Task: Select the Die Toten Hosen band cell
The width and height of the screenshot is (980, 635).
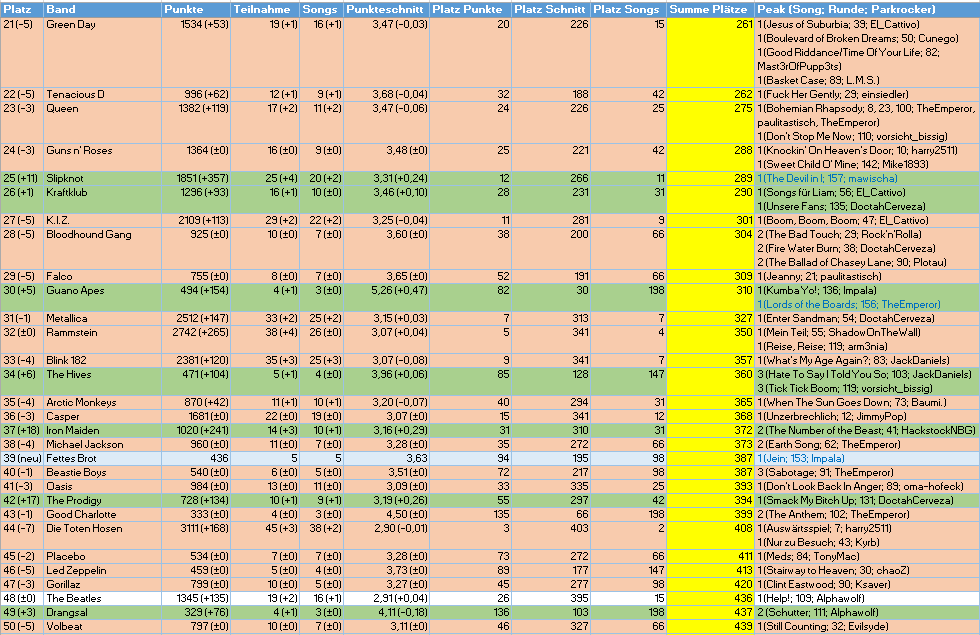Action: (x=102, y=536)
